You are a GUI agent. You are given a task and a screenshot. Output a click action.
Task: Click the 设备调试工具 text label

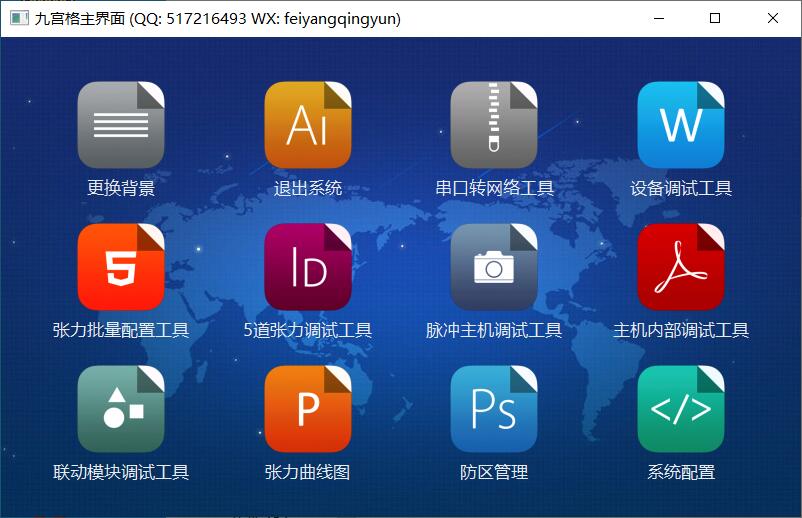pyautogui.click(x=681, y=188)
